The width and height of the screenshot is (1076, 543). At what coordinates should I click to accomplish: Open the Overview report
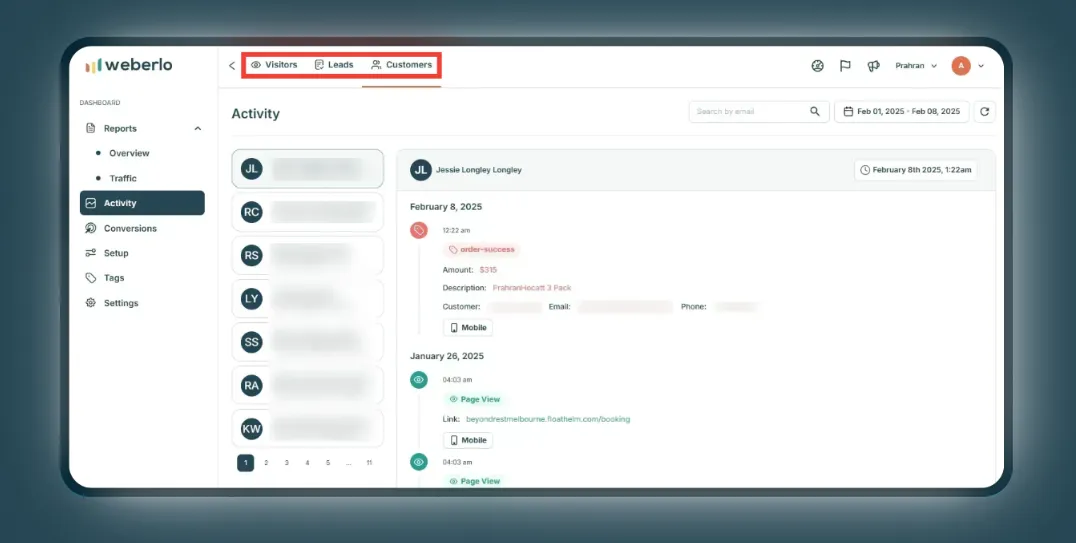pos(129,153)
